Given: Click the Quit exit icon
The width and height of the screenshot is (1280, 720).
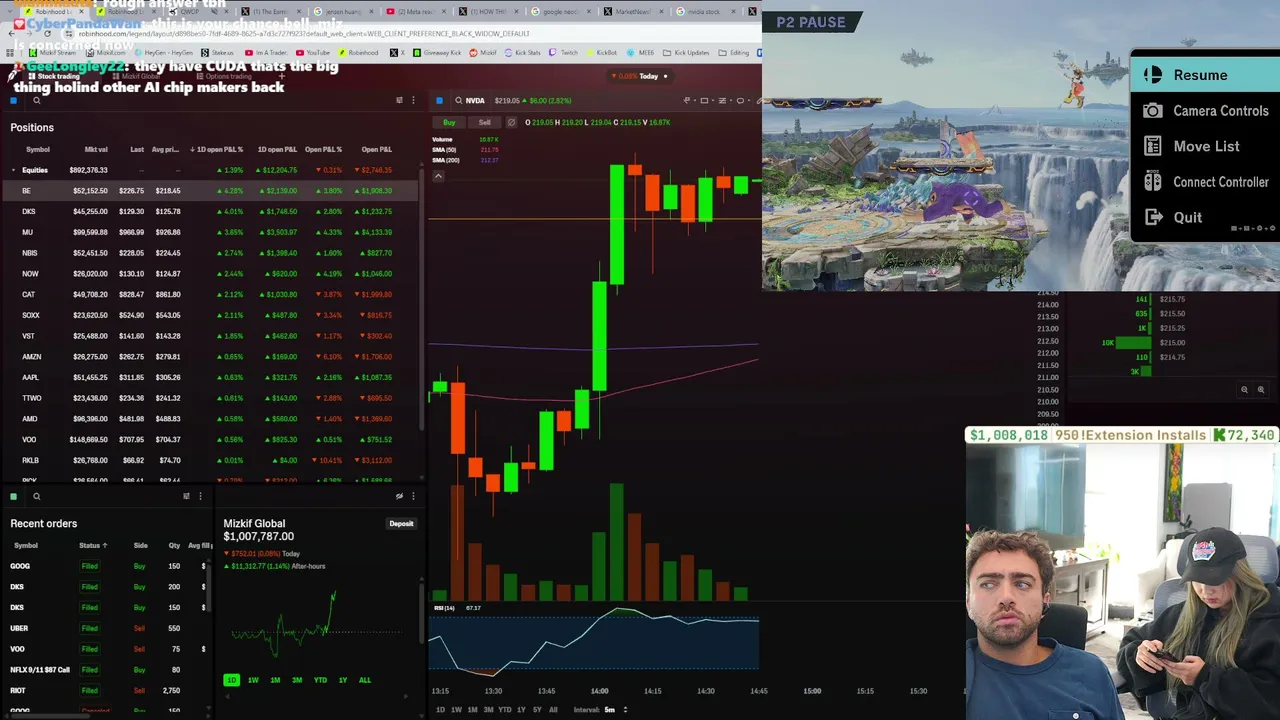Looking at the screenshot, I should coord(1153,217).
